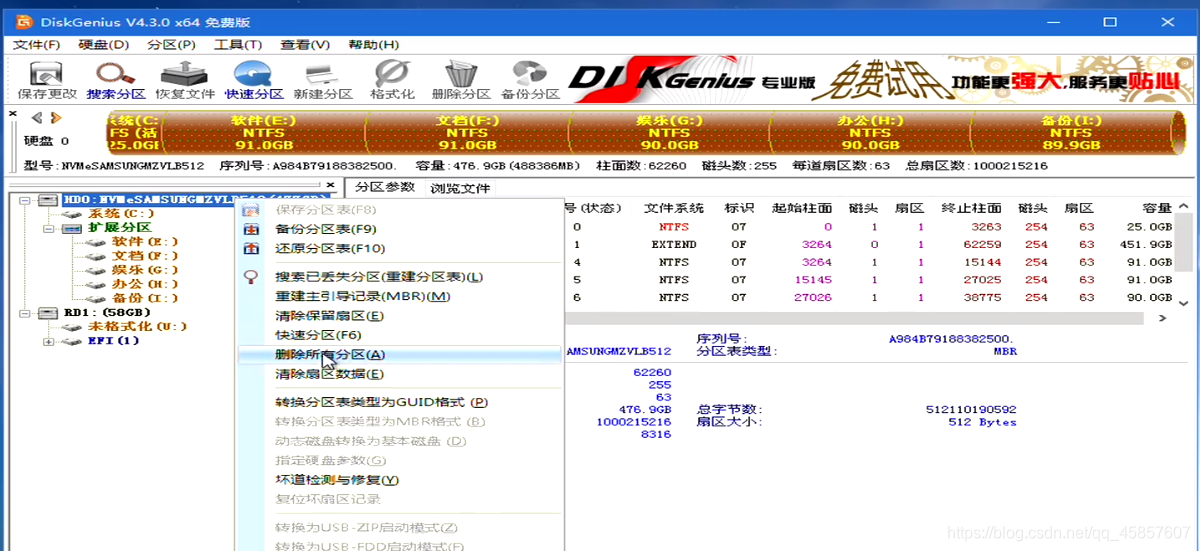The image size is (1200, 551).
Task: Choose 转换分区表类型为GUID格式
Action: coord(399,402)
